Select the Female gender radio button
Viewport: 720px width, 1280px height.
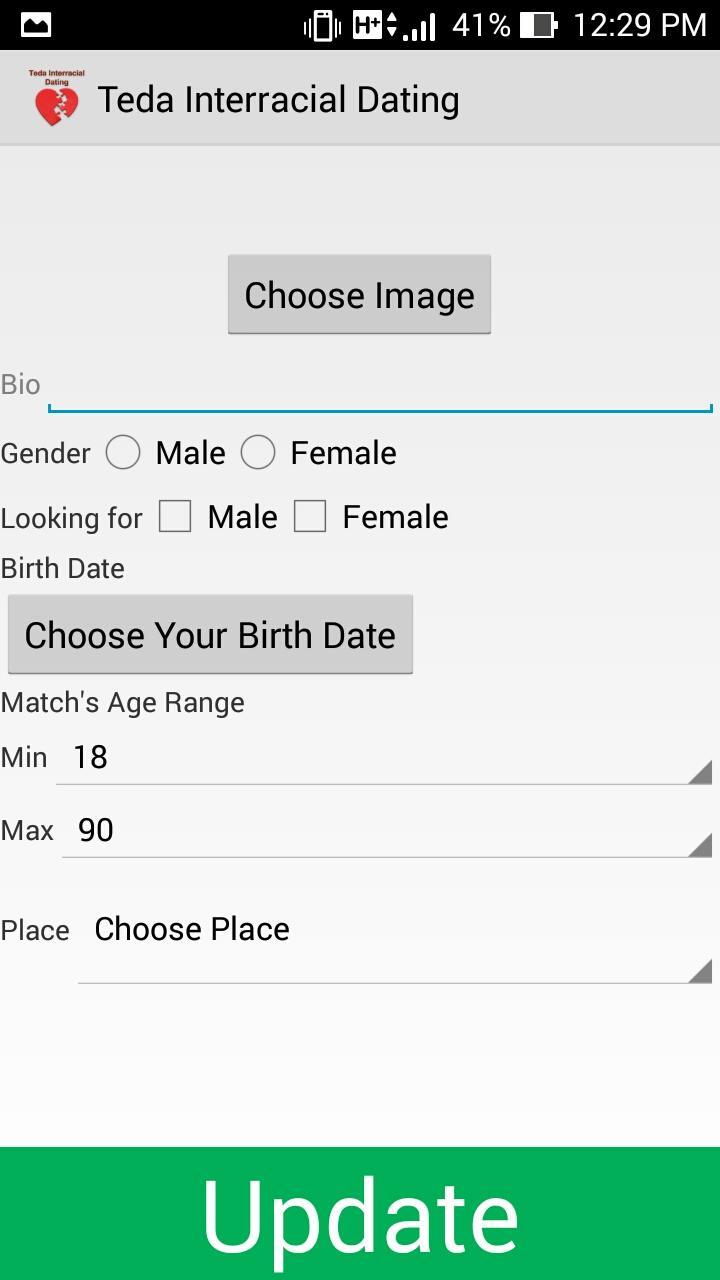258,453
